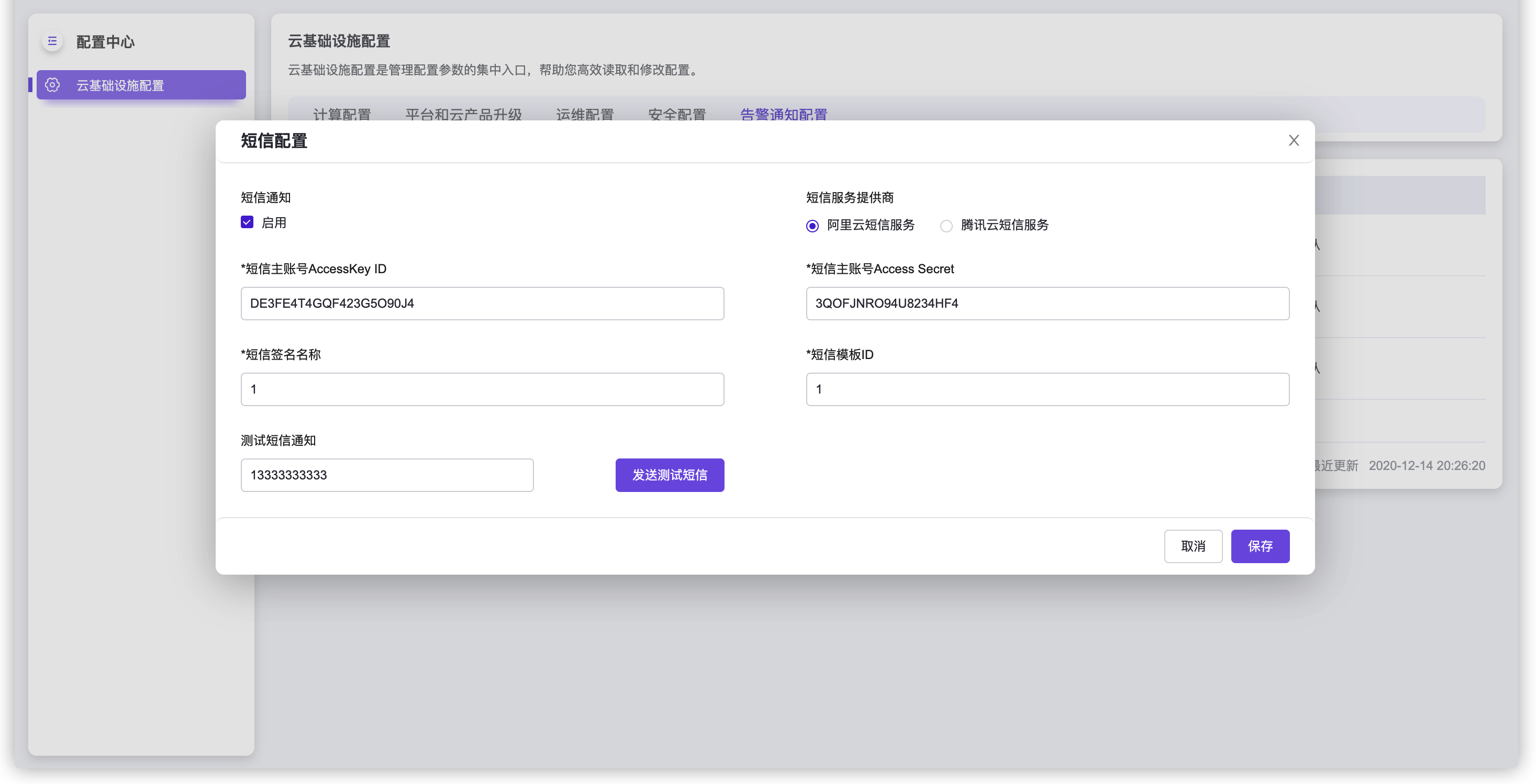The height and width of the screenshot is (784, 1537).
Task: Click the AccessKey ID input field
Action: [x=482, y=303]
